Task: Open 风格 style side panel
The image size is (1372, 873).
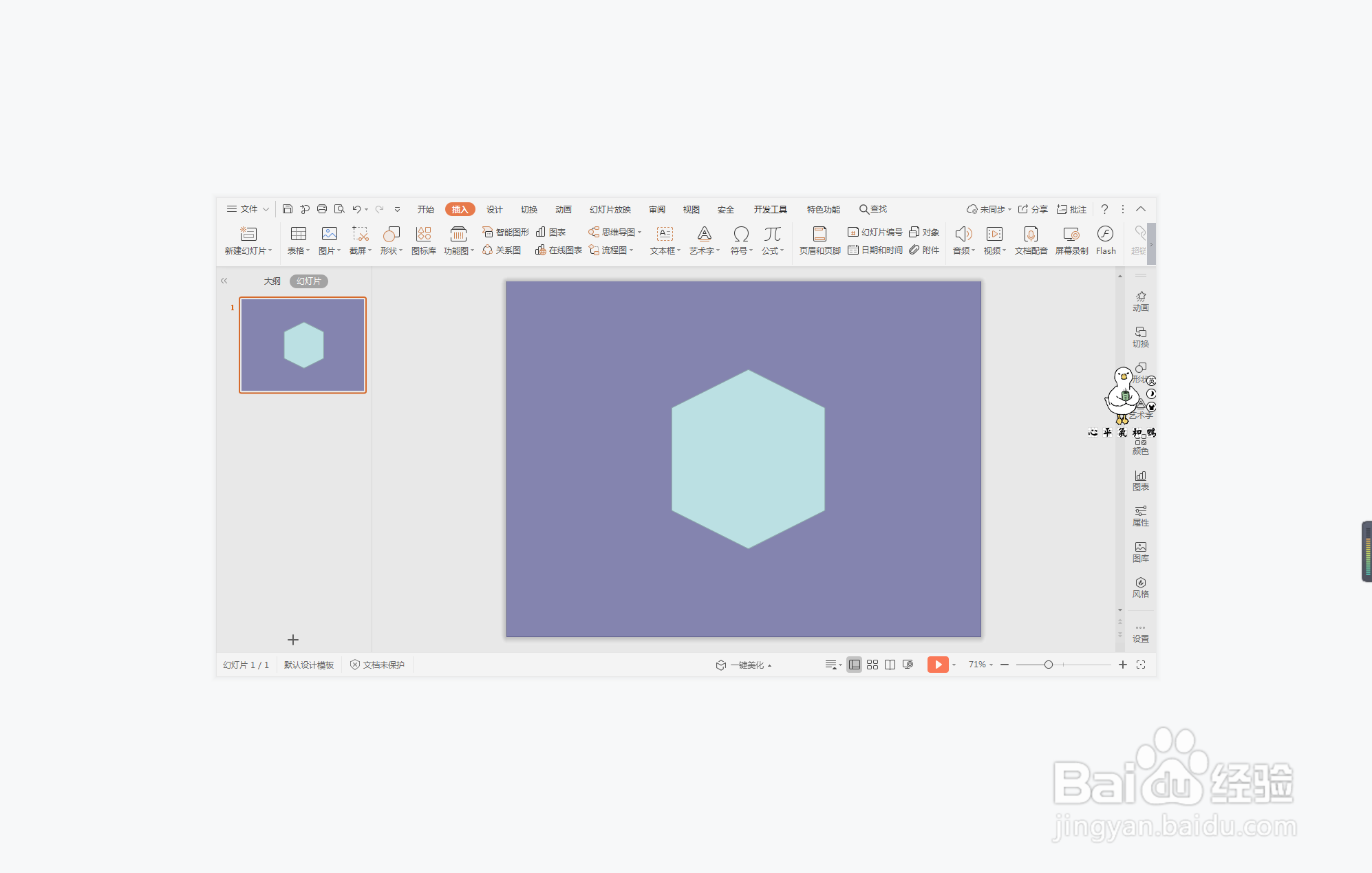Action: coord(1141,588)
